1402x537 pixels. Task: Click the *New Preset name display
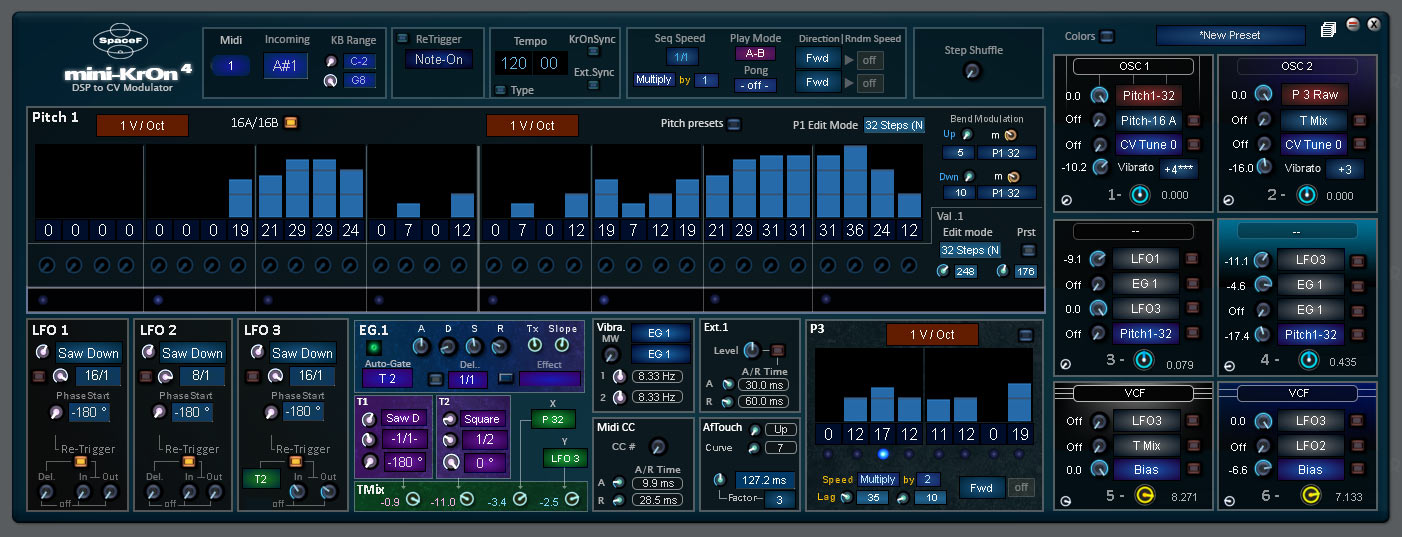tap(1230, 35)
